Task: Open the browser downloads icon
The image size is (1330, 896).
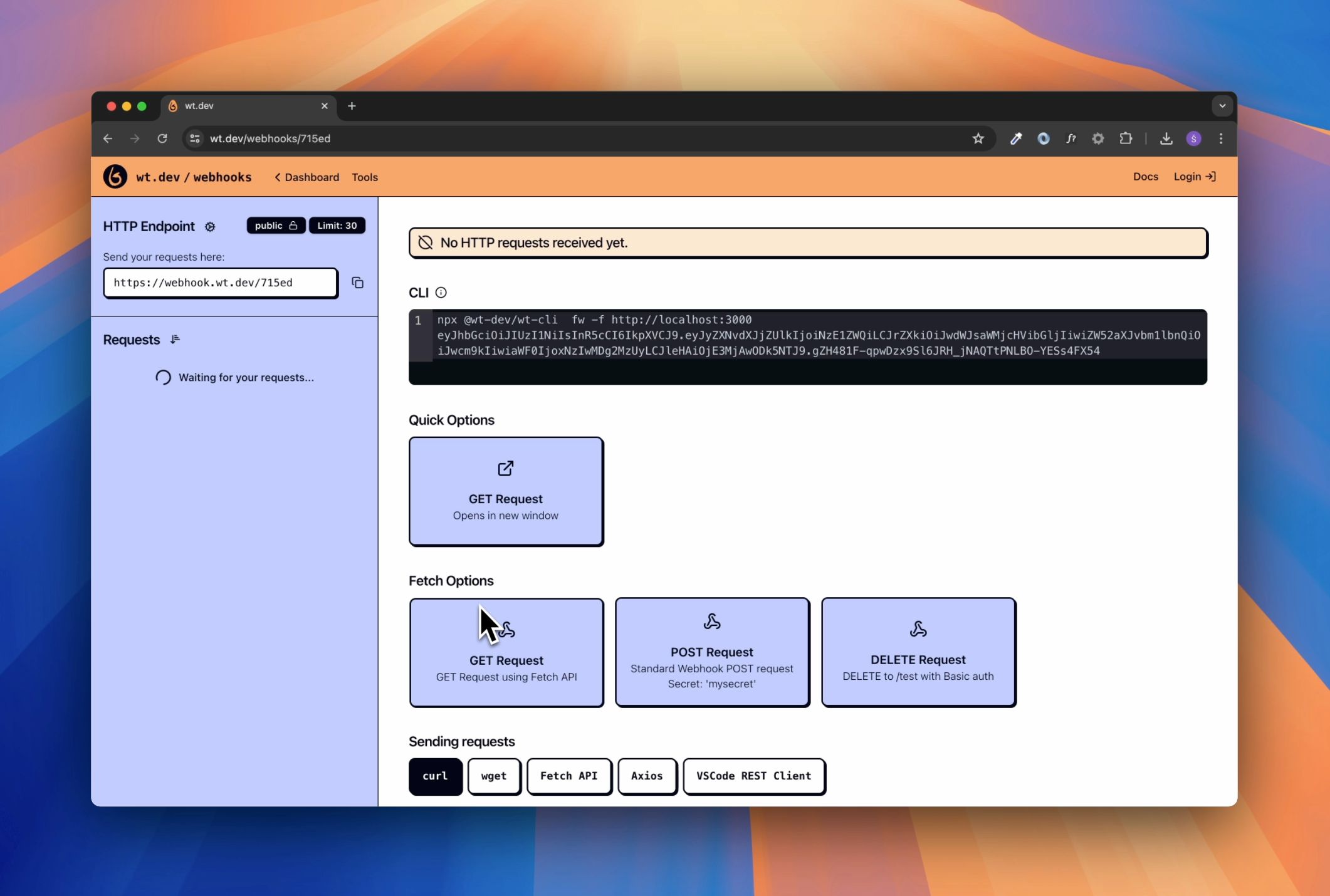Action: (1166, 138)
